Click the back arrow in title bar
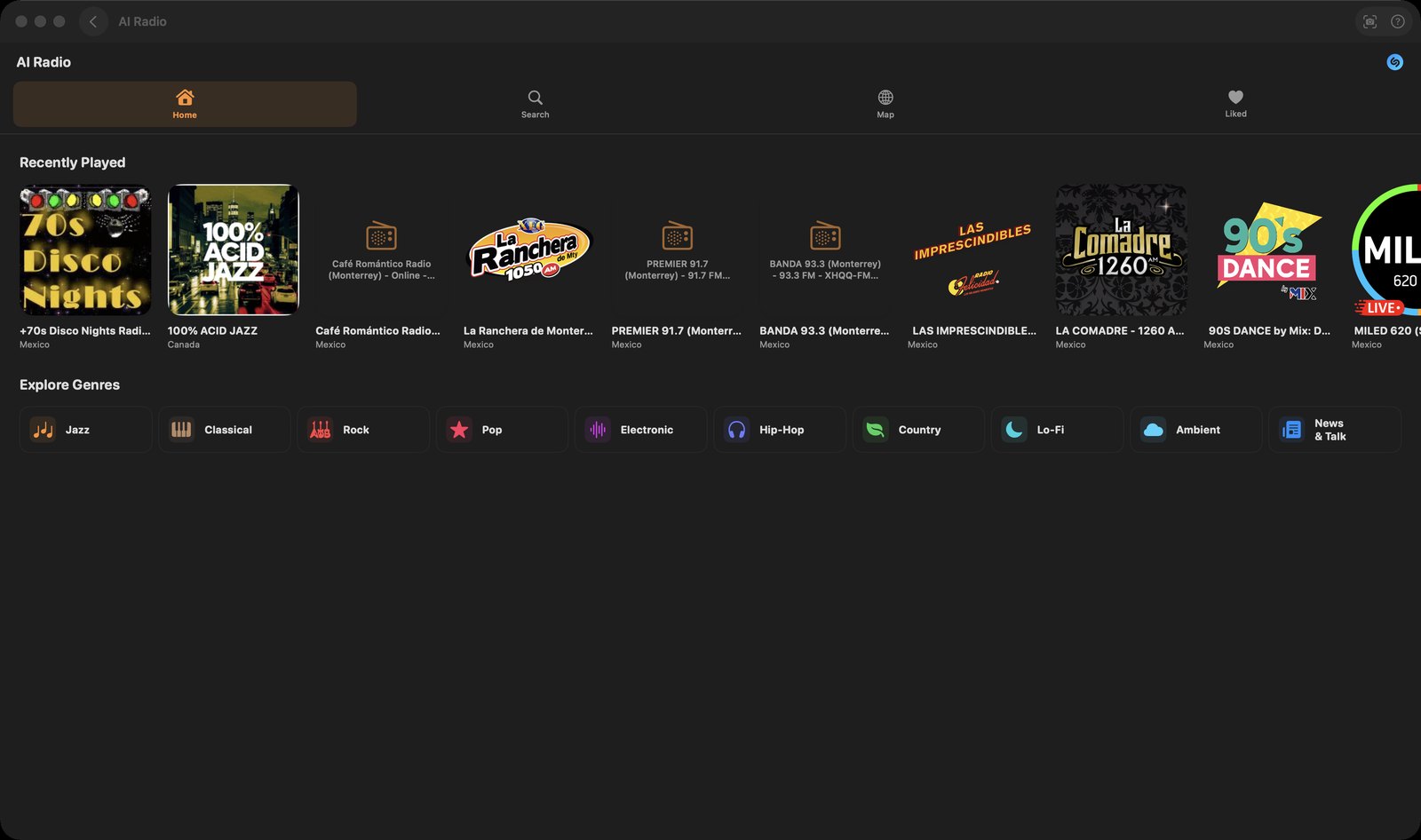This screenshot has height=840, width=1421. [x=93, y=21]
